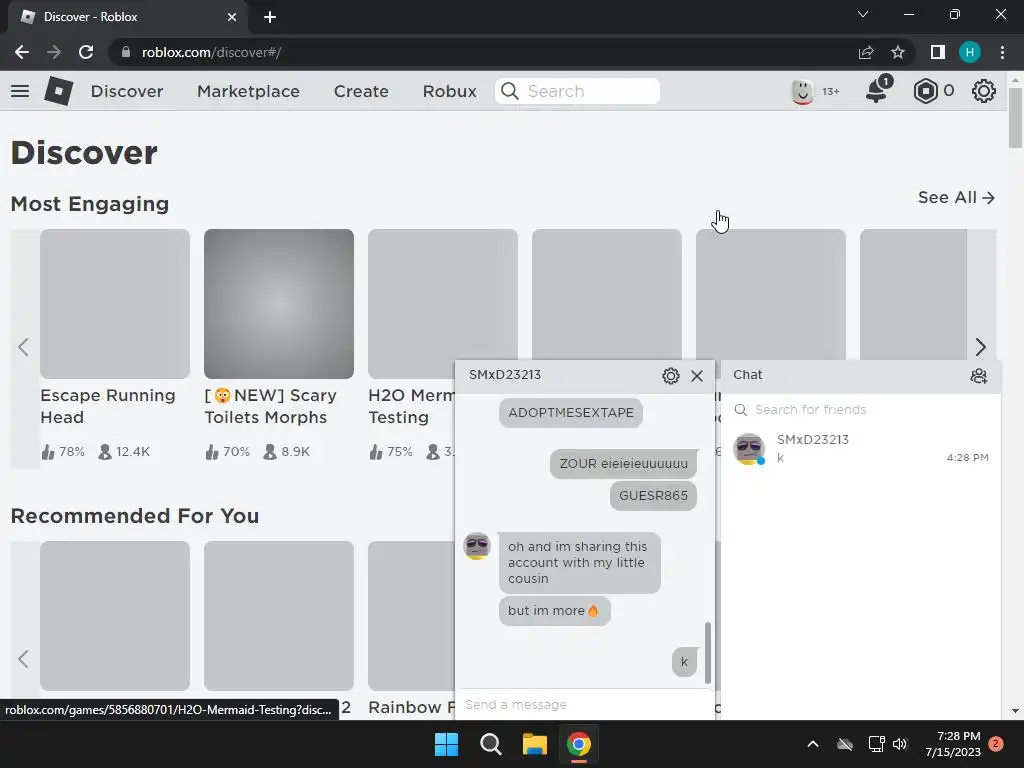
Task: Click the 'but im more' message
Action: coord(554,611)
